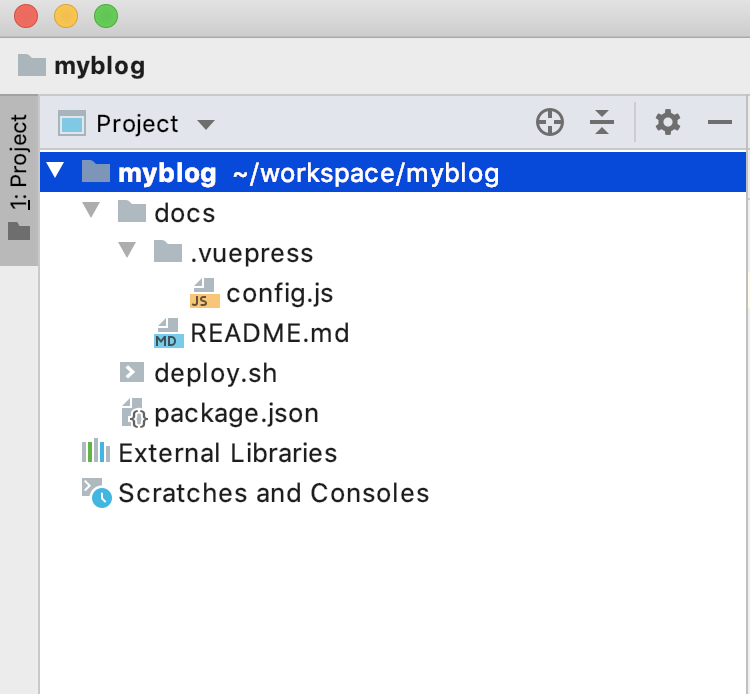The height and width of the screenshot is (694, 750).
Task: Select Scratches and Consoles node
Action: coord(392,493)
